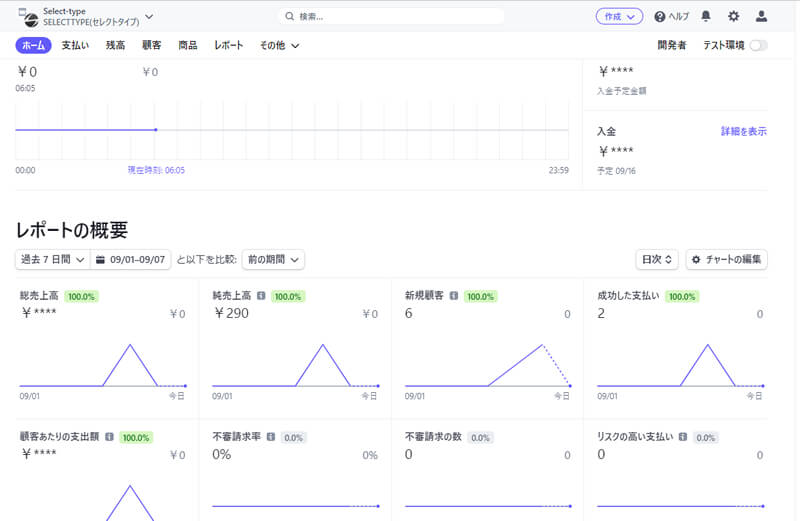The width and height of the screenshot is (800, 521).
Task: Click the notifications bell icon
Action: click(707, 16)
